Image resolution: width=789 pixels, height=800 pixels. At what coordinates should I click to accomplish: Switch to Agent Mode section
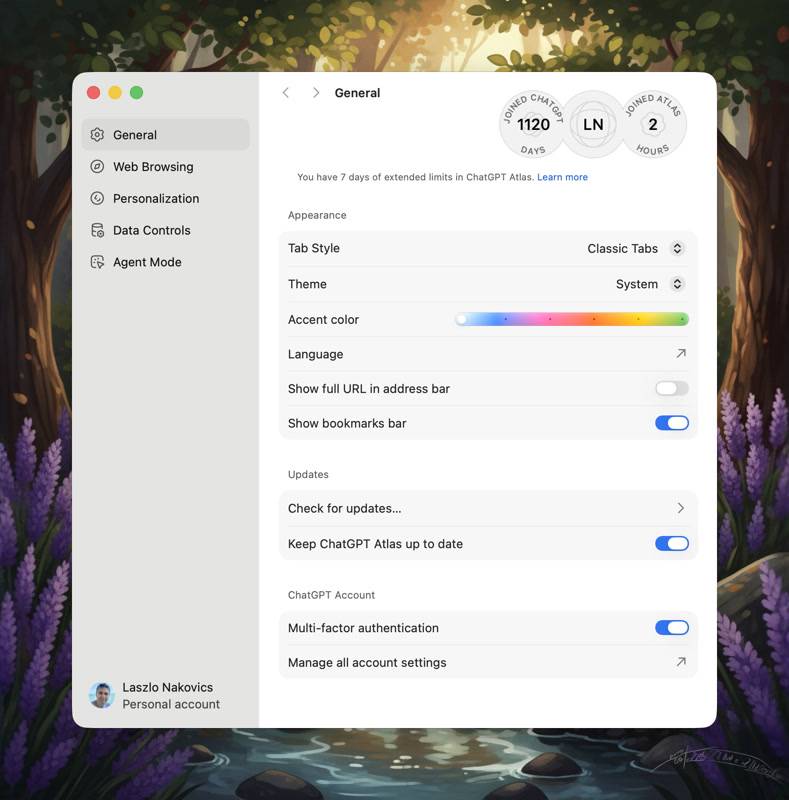[x=166, y=262]
